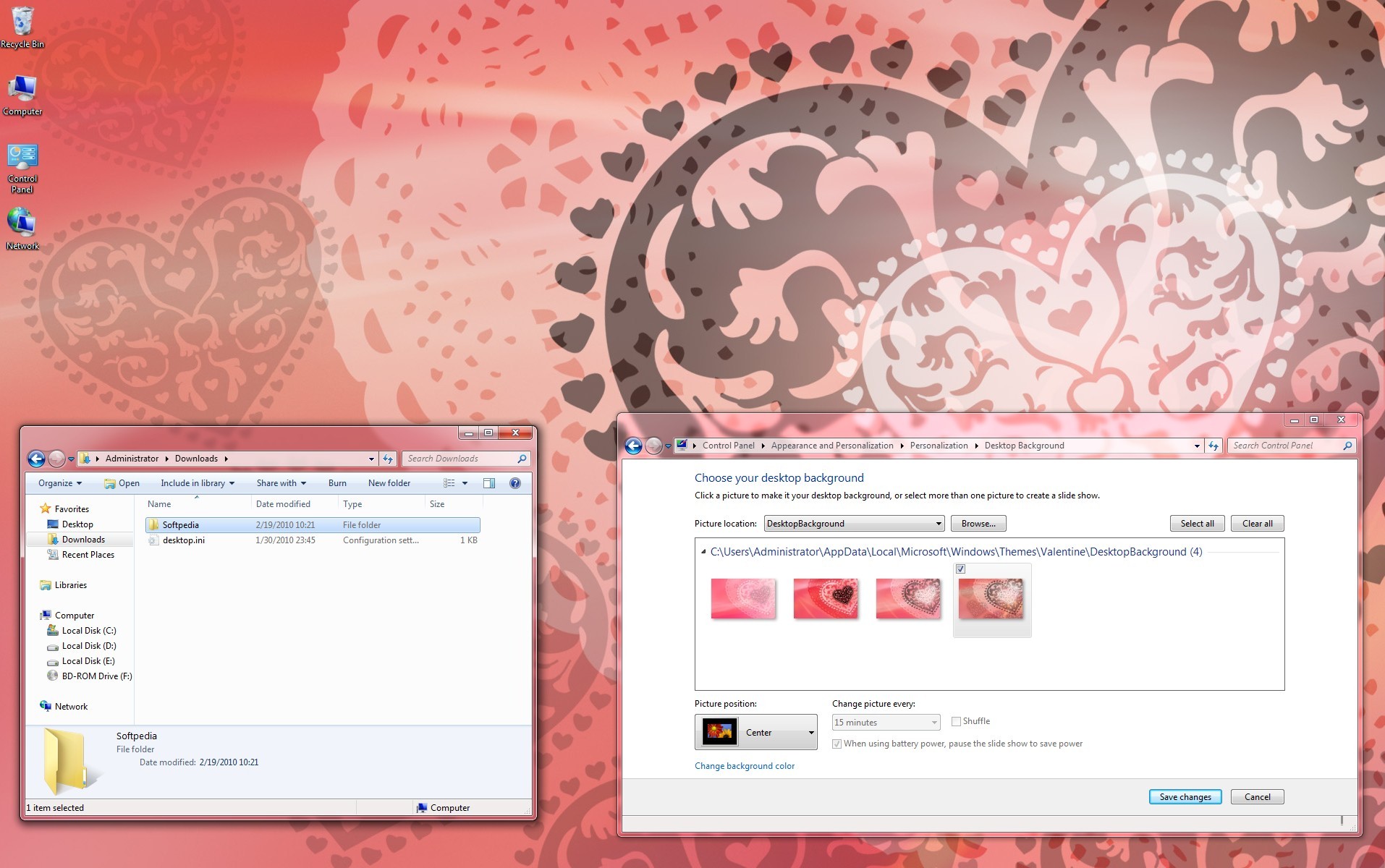This screenshot has height=868, width=1385.
Task: Open the Recycle Bin desktop icon
Action: point(22,27)
